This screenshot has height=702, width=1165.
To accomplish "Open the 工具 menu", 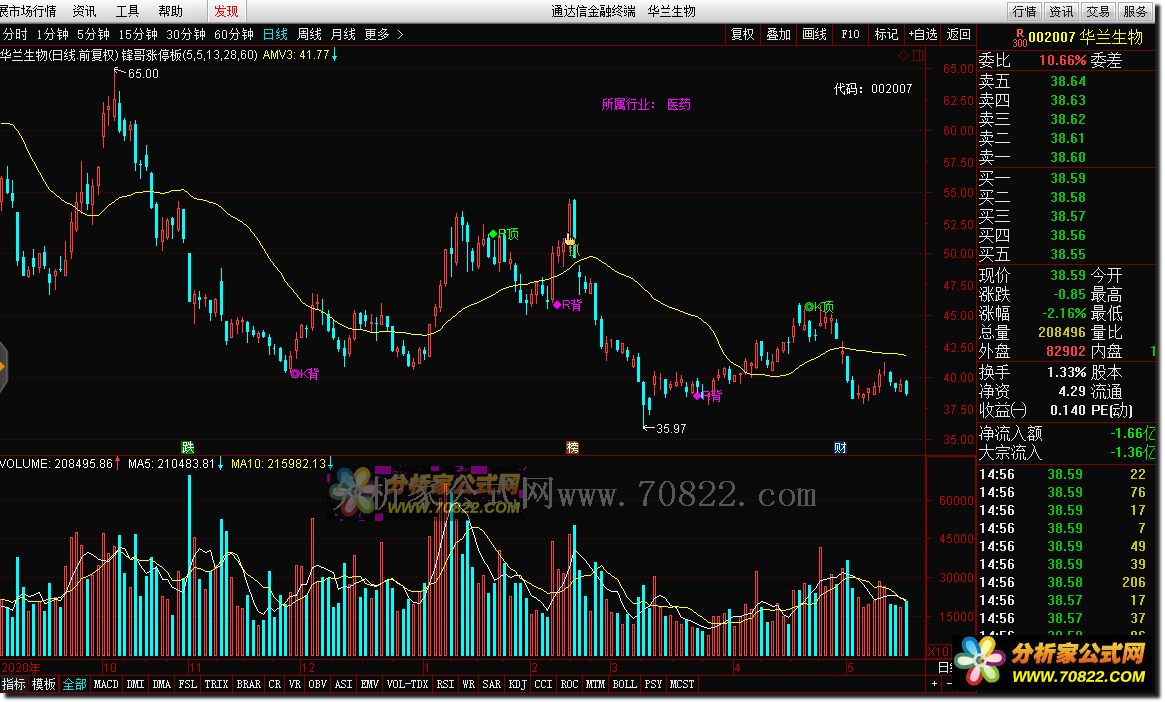I will click(127, 11).
